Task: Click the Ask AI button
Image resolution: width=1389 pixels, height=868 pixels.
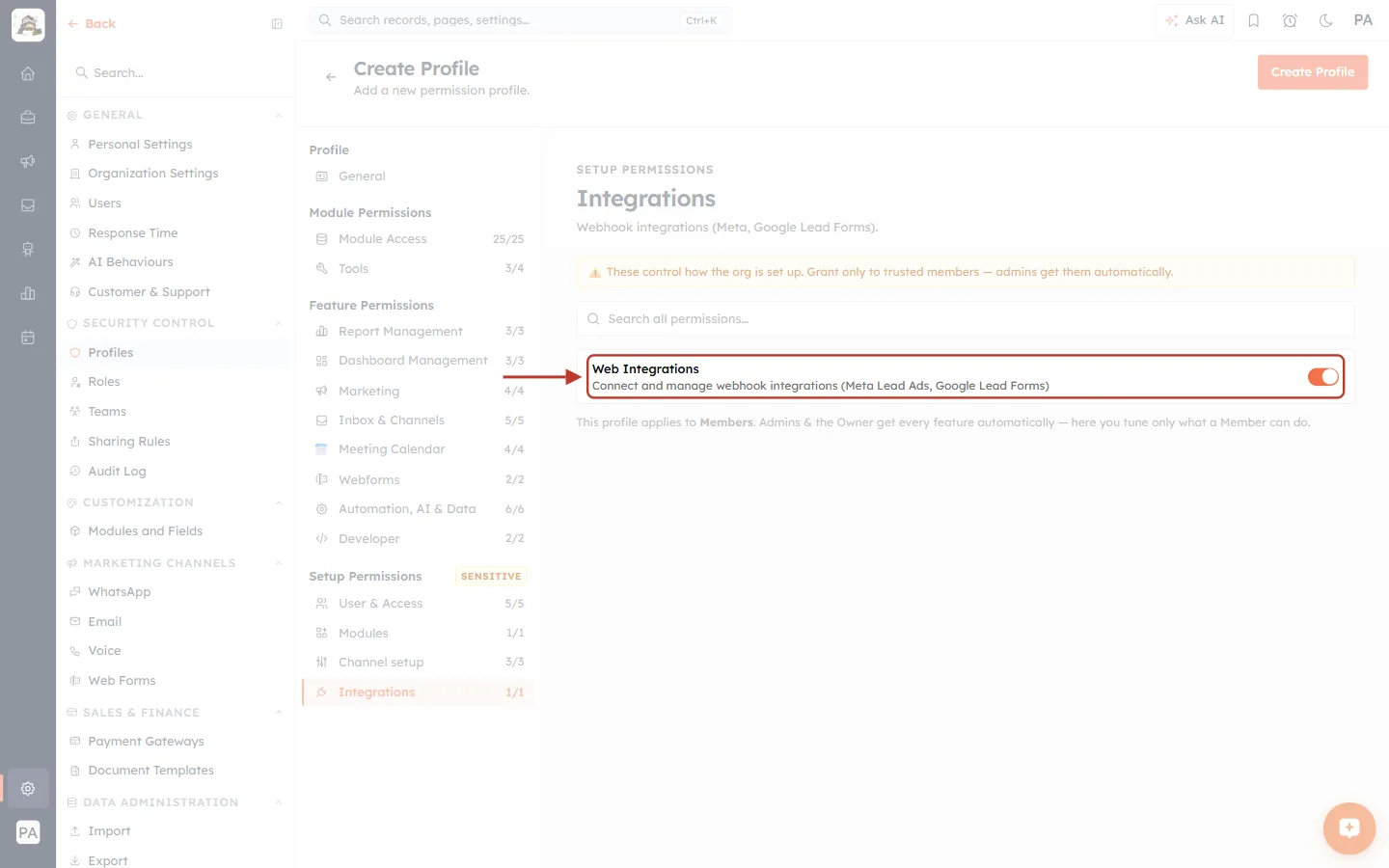Action: [1194, 20]
